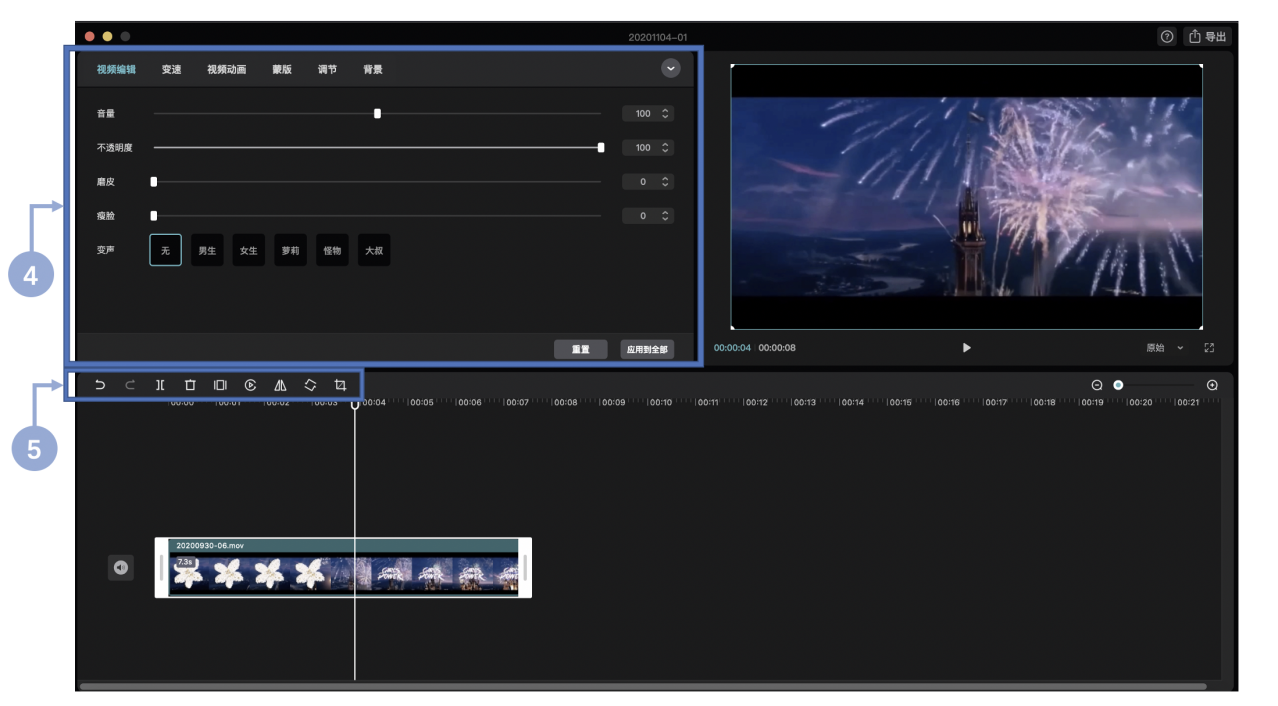This screenshot has height=706, width=1278.
Task: Click the rotate icon in timeline toolbar
Action: [x=310, y=385]
